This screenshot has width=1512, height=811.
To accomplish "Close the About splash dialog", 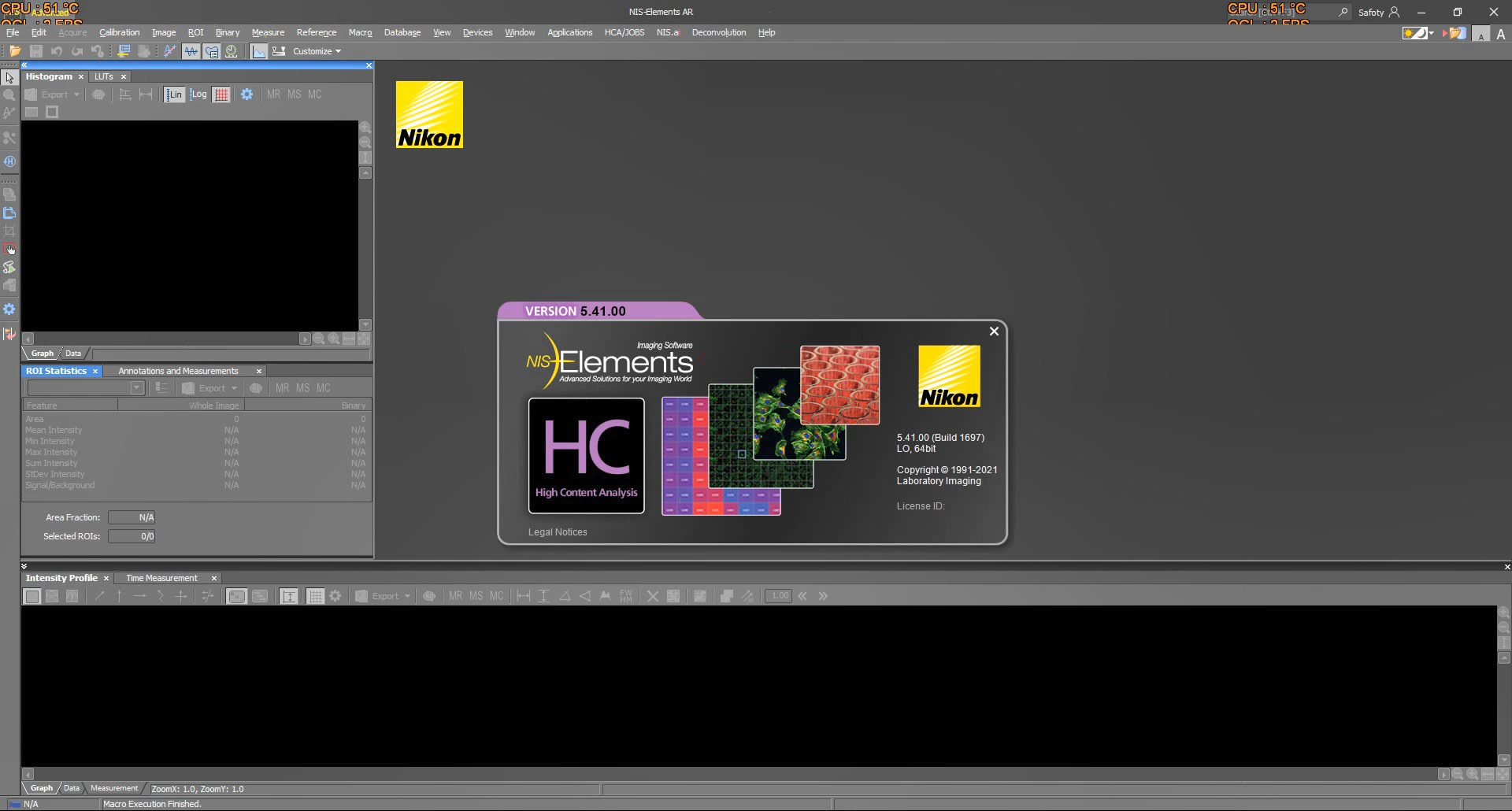I will point(994,331).
